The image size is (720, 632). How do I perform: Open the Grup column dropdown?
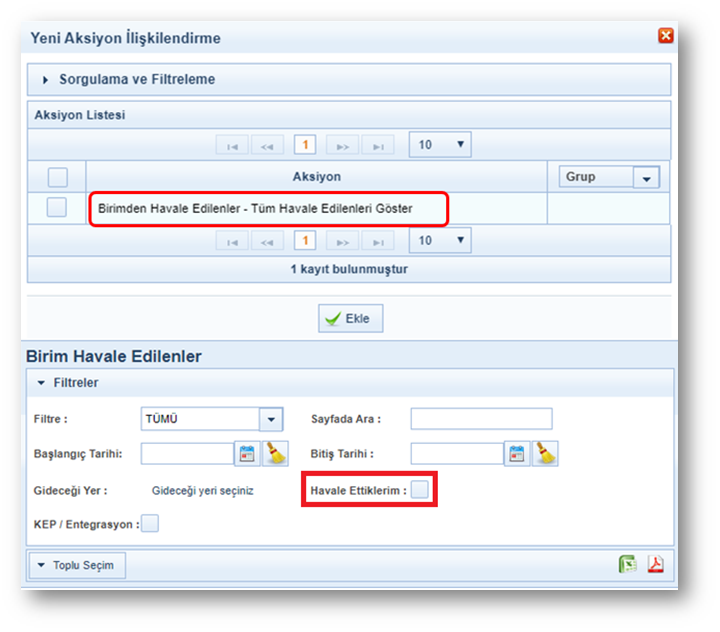647,177
